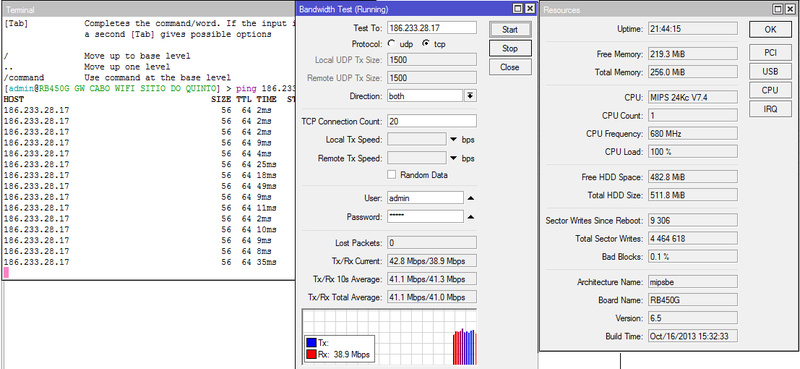The width and height of the screenshot is (800, 369).
Task: Click the Architecture Name value mipsbe
Action: (692, 282)
